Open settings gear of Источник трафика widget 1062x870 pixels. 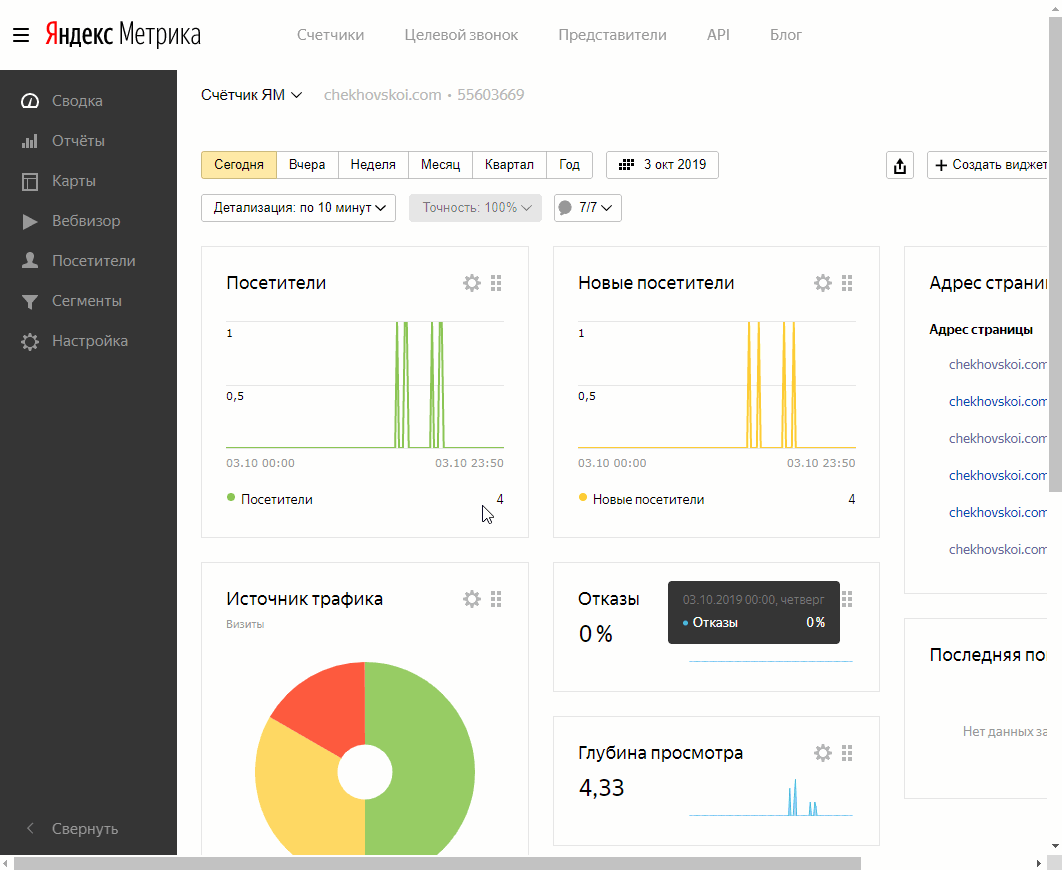(471, 599)
